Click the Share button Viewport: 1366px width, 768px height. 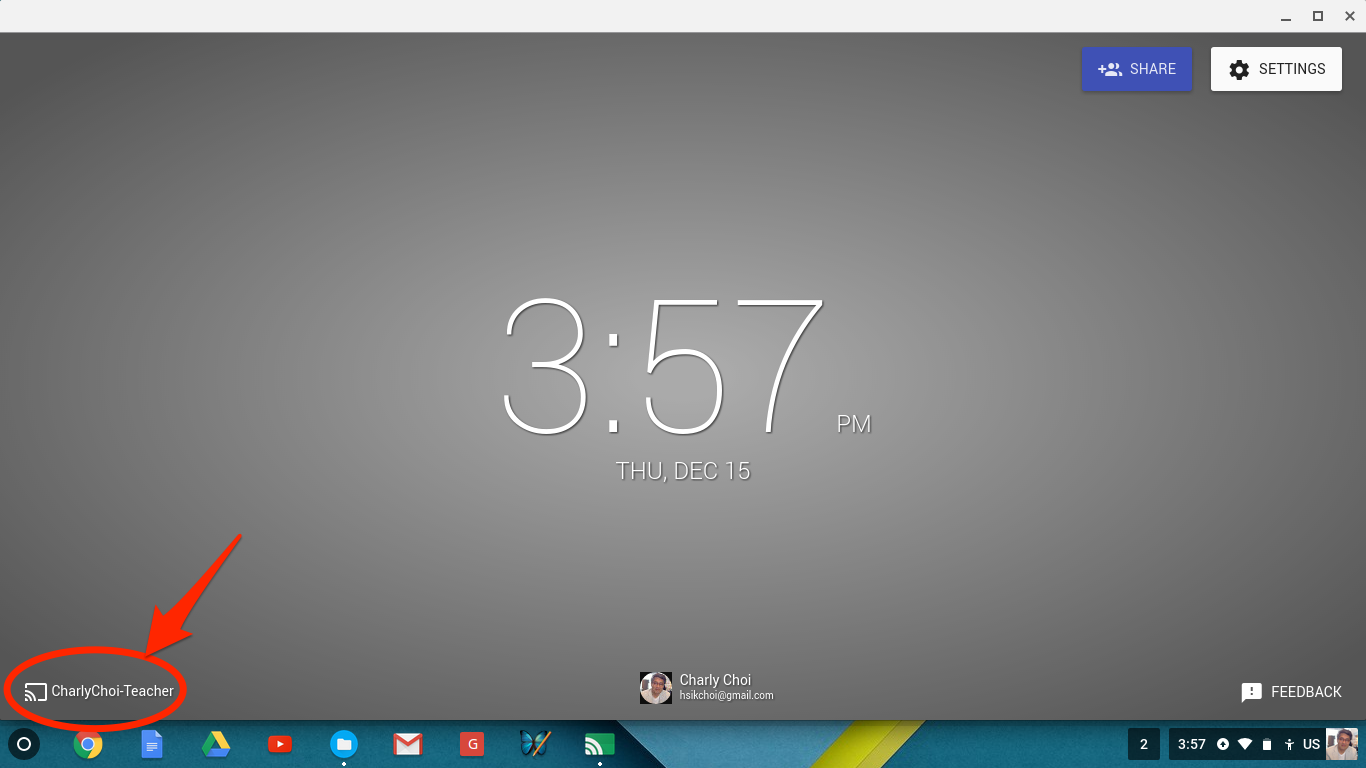pos(1136,69)
